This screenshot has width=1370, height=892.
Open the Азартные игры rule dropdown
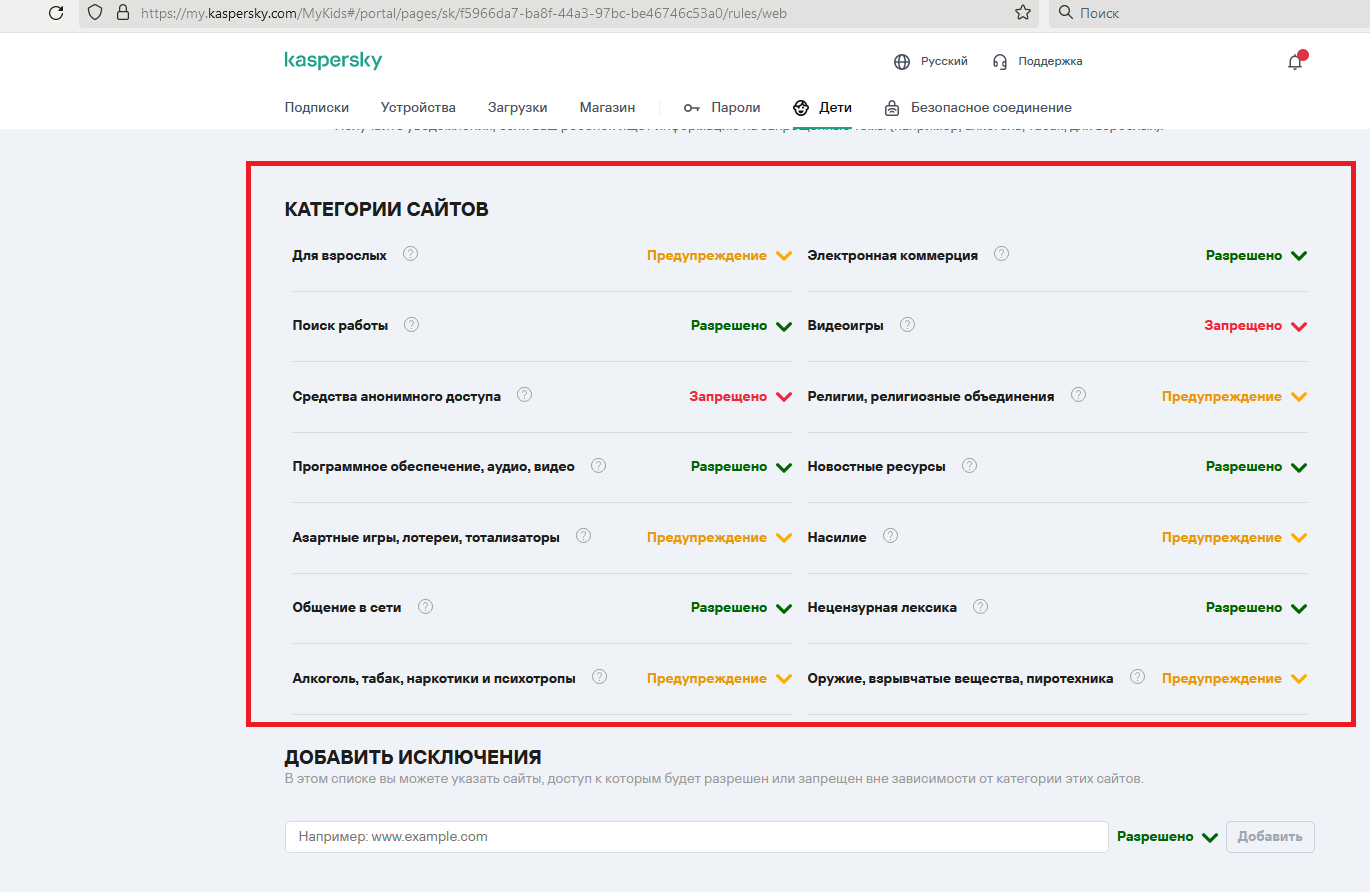click(x=720, y=538)
